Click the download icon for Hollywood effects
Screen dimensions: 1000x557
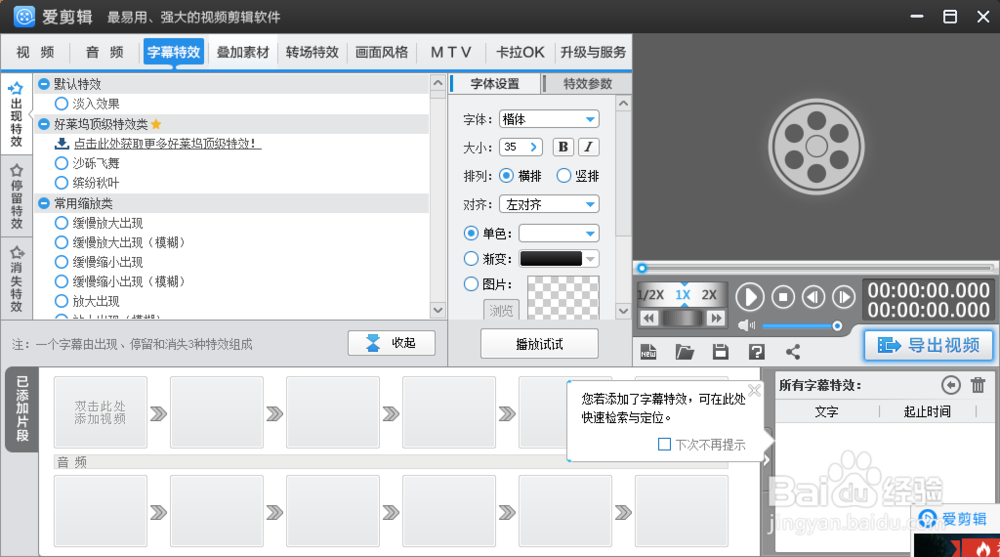click(x=62, y=144)
